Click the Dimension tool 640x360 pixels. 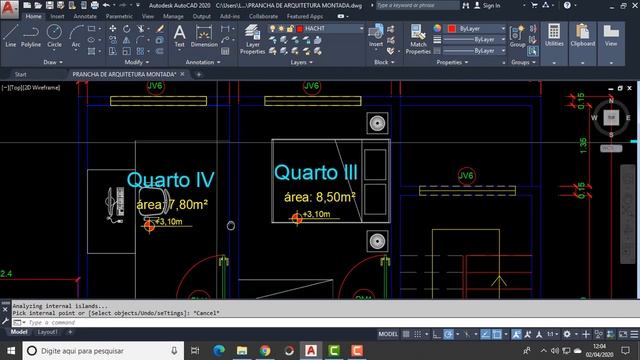204,36
